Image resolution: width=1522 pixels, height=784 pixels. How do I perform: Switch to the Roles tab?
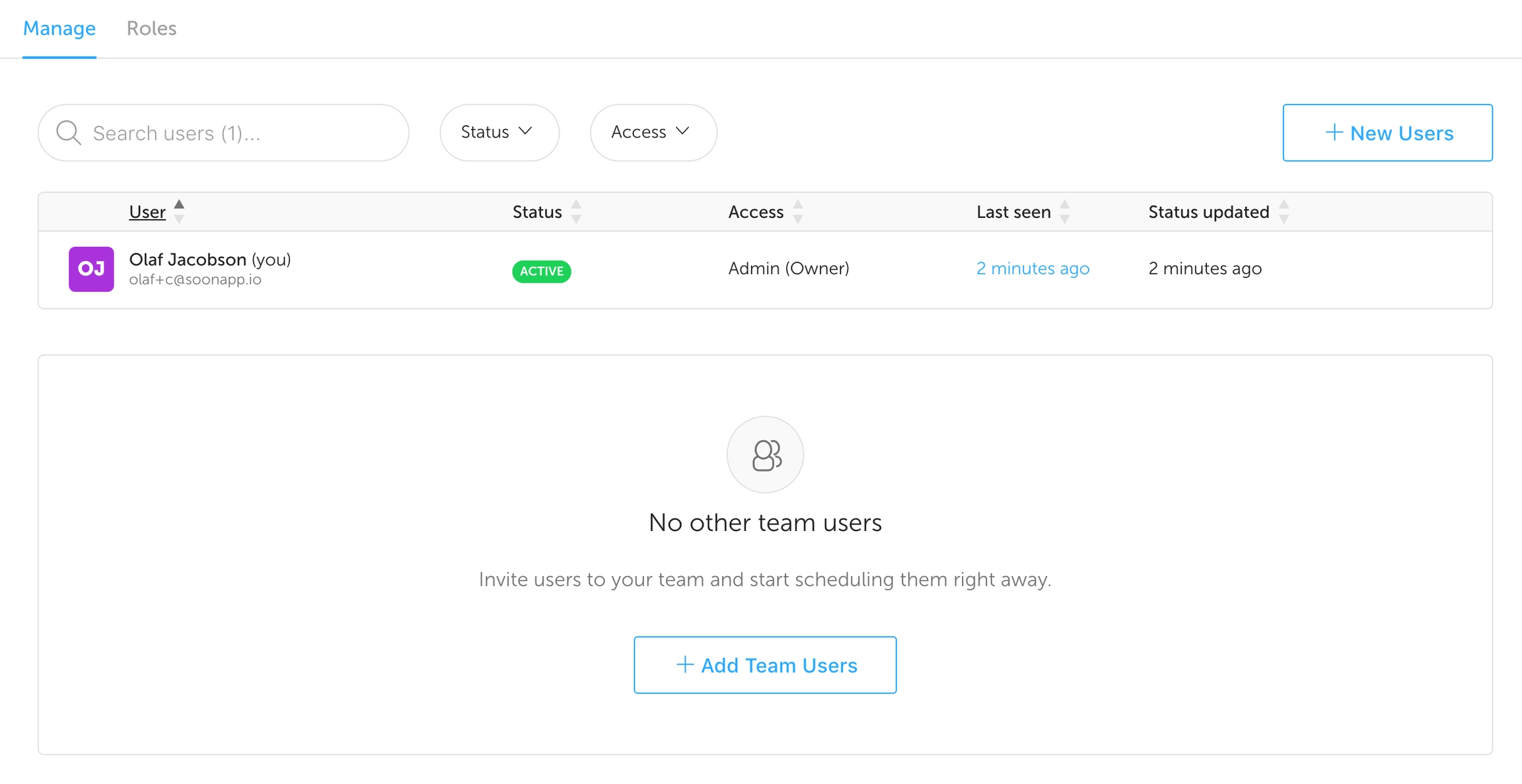[151, 28]
